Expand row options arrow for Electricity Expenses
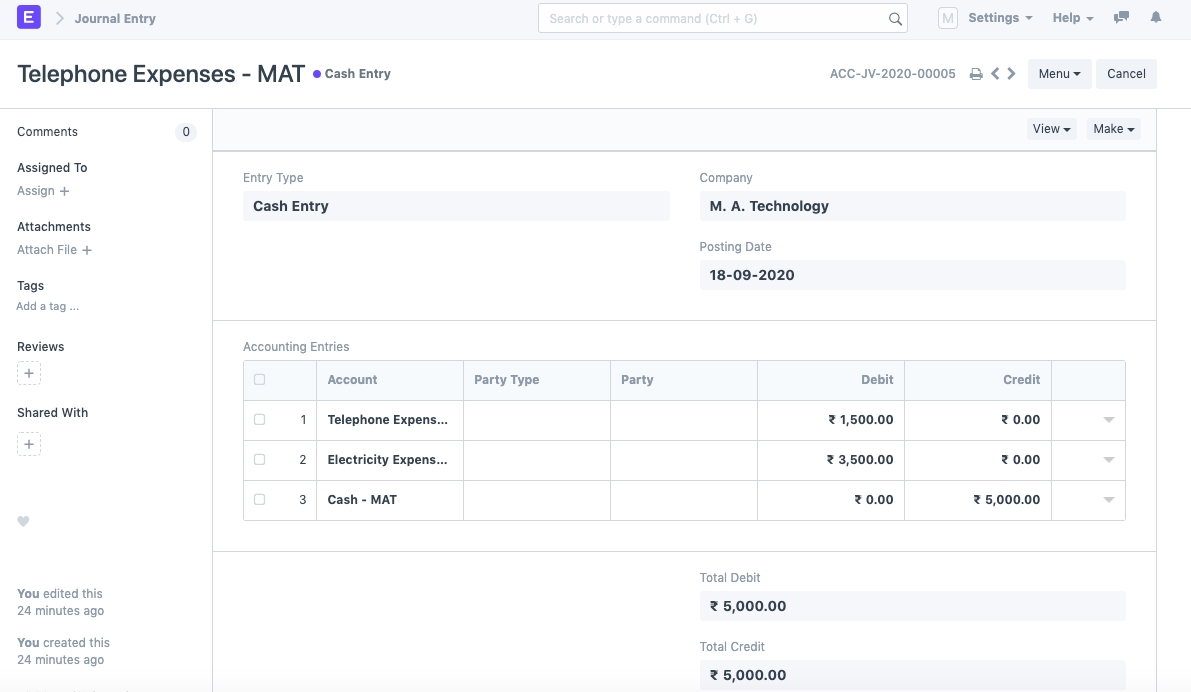Image resolution: width=1191 pixels, height=692 pixels. 1108,460
